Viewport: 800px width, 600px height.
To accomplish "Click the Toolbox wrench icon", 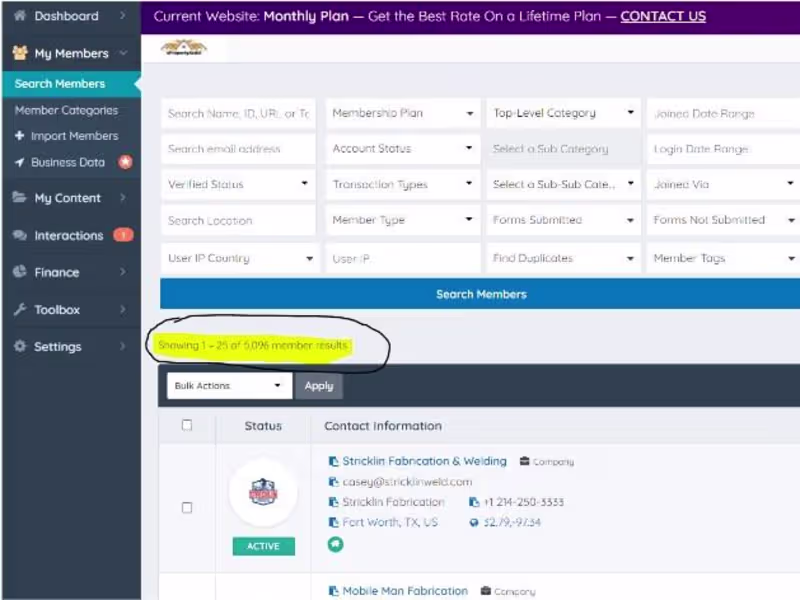I will 19,309.
